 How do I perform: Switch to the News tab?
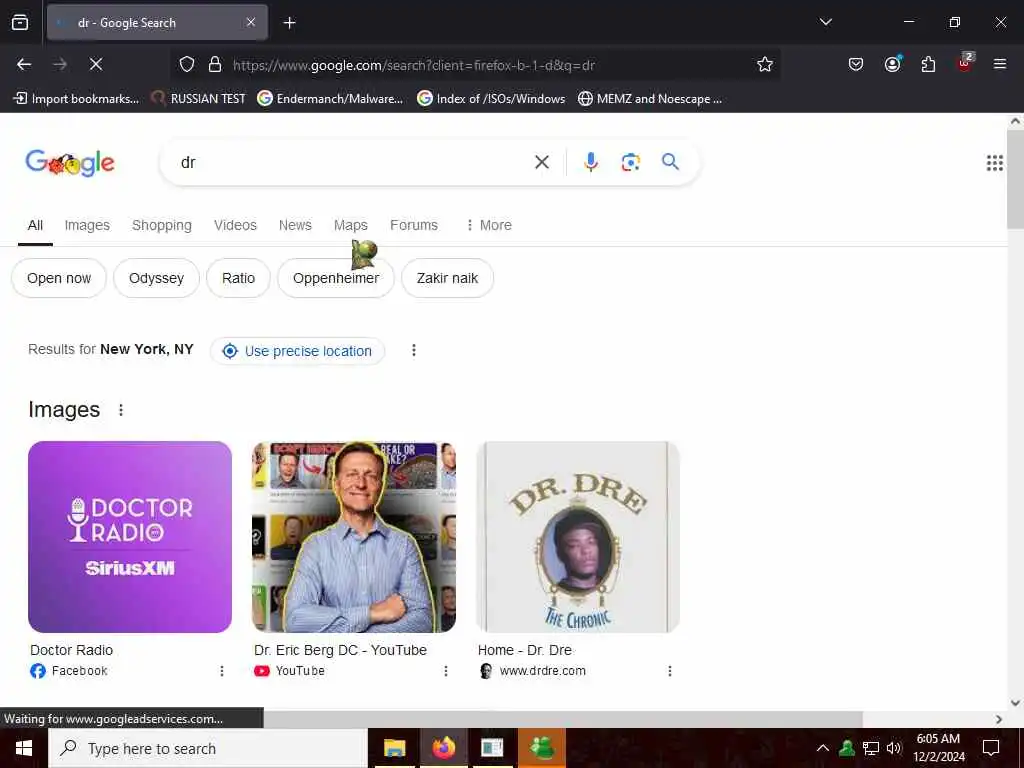(x=295, y=225)
